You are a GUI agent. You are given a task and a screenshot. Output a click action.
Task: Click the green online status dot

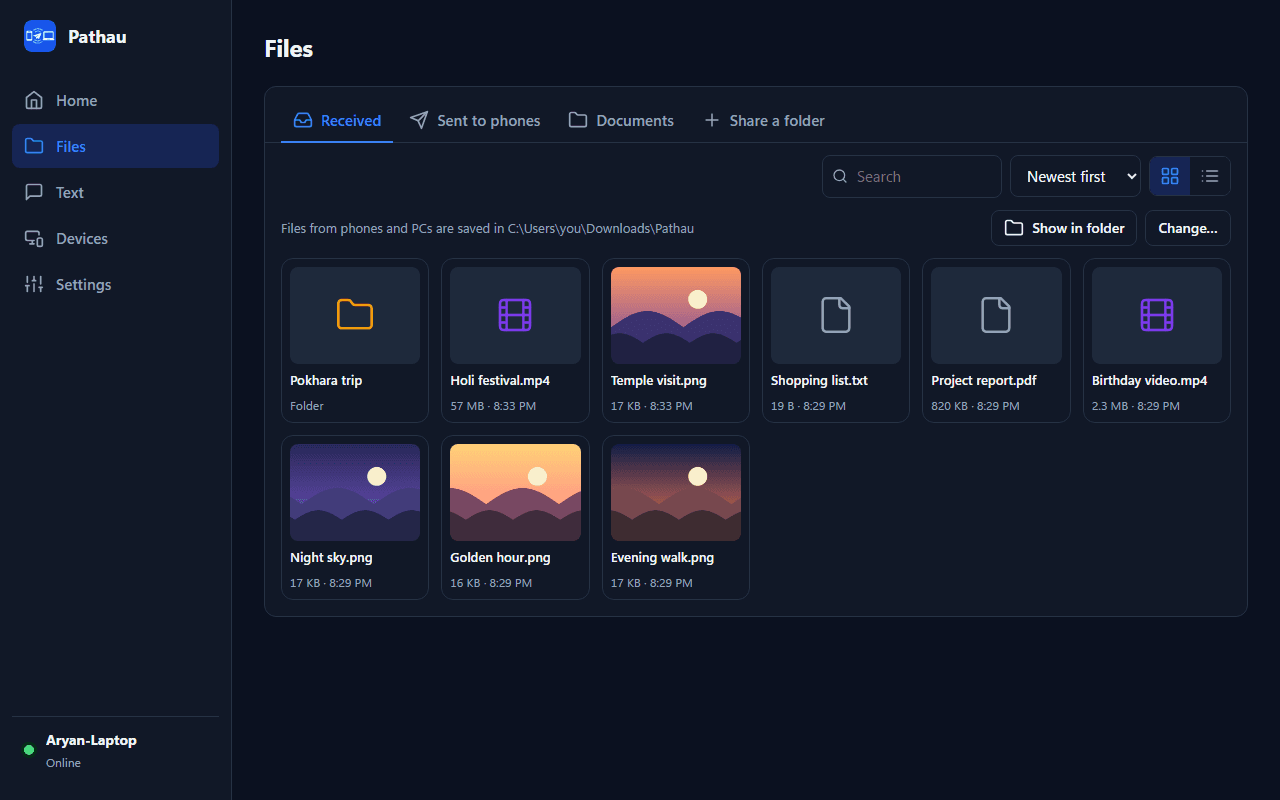click(x=29, y=750)
